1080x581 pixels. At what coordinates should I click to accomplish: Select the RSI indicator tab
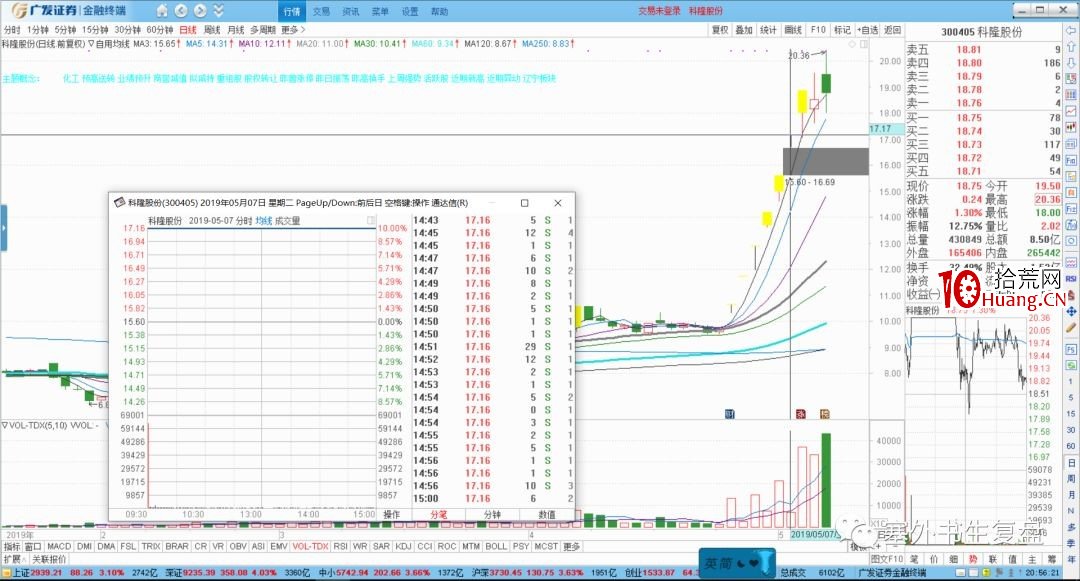tap(340, 546)
